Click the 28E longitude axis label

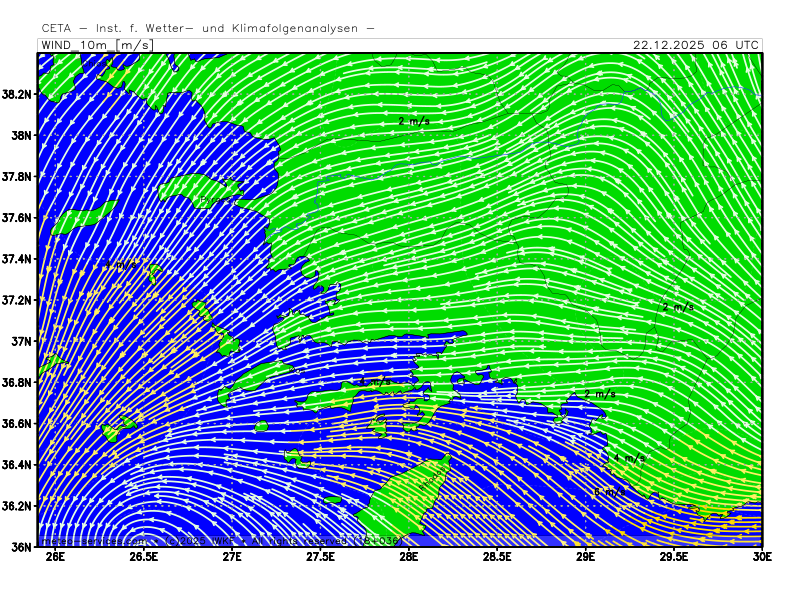tap(408, 557)
